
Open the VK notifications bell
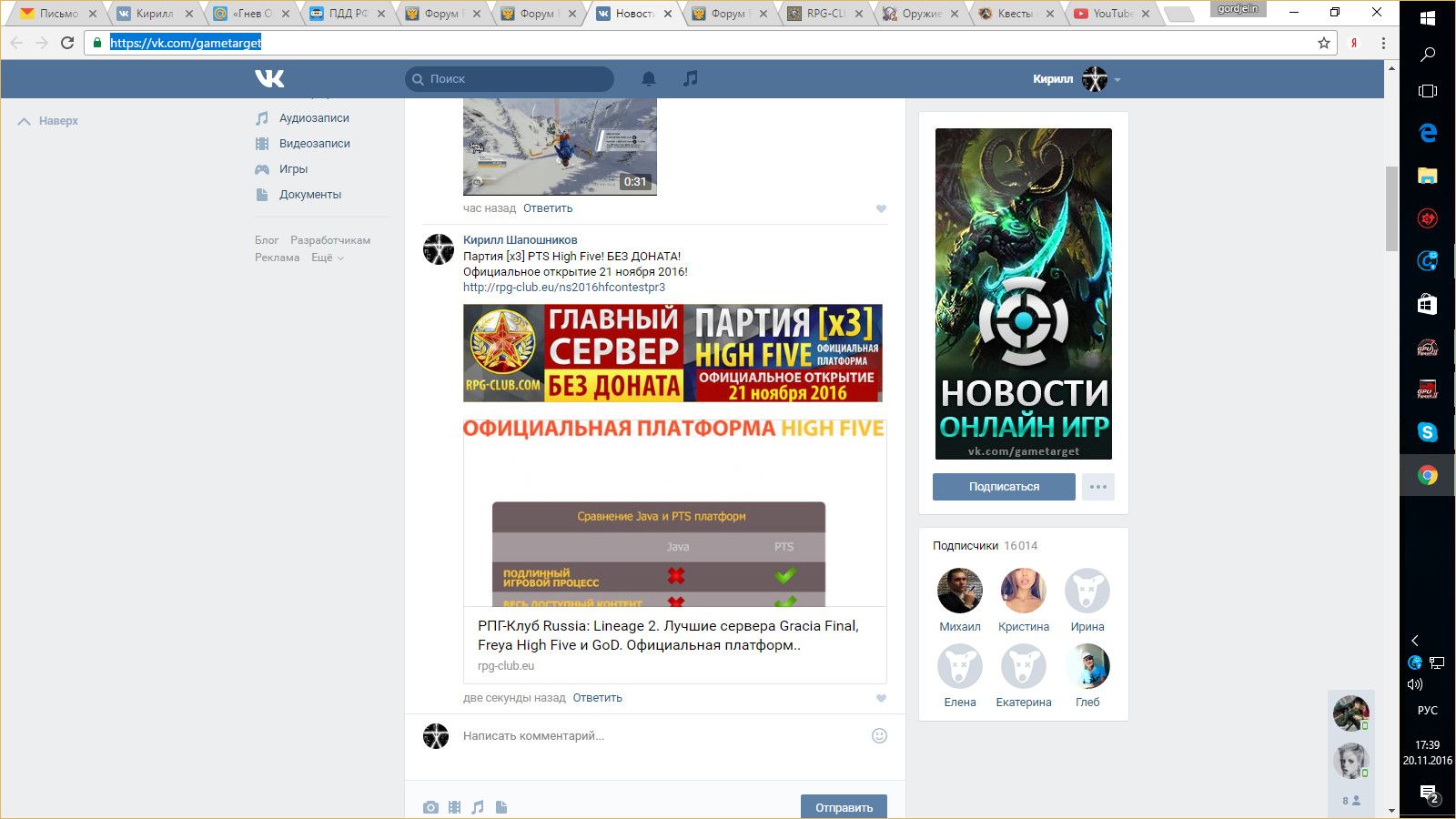649,79
